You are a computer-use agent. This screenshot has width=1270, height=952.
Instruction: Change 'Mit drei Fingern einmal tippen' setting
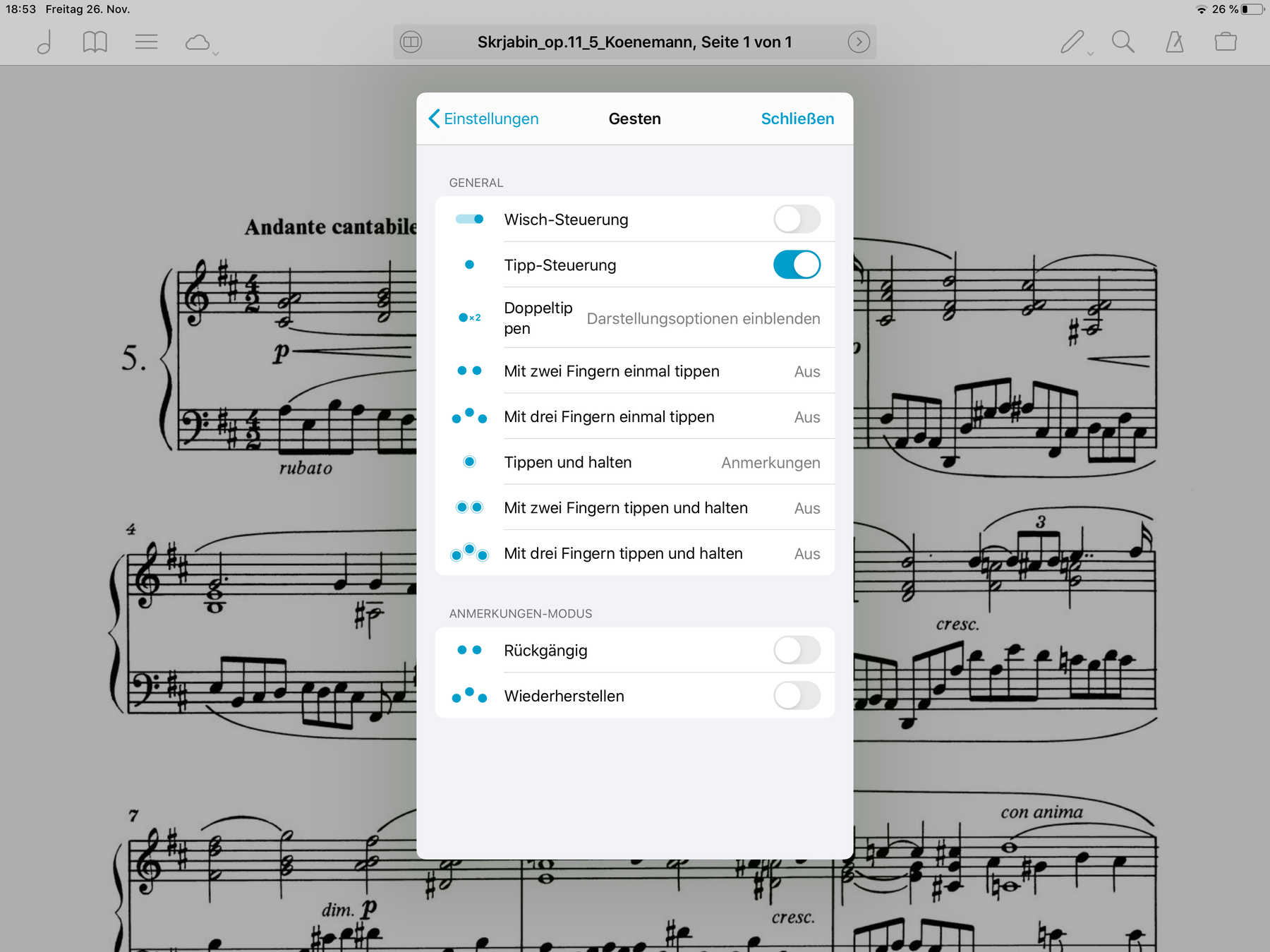pyautogui.click(x=634, y=416)
